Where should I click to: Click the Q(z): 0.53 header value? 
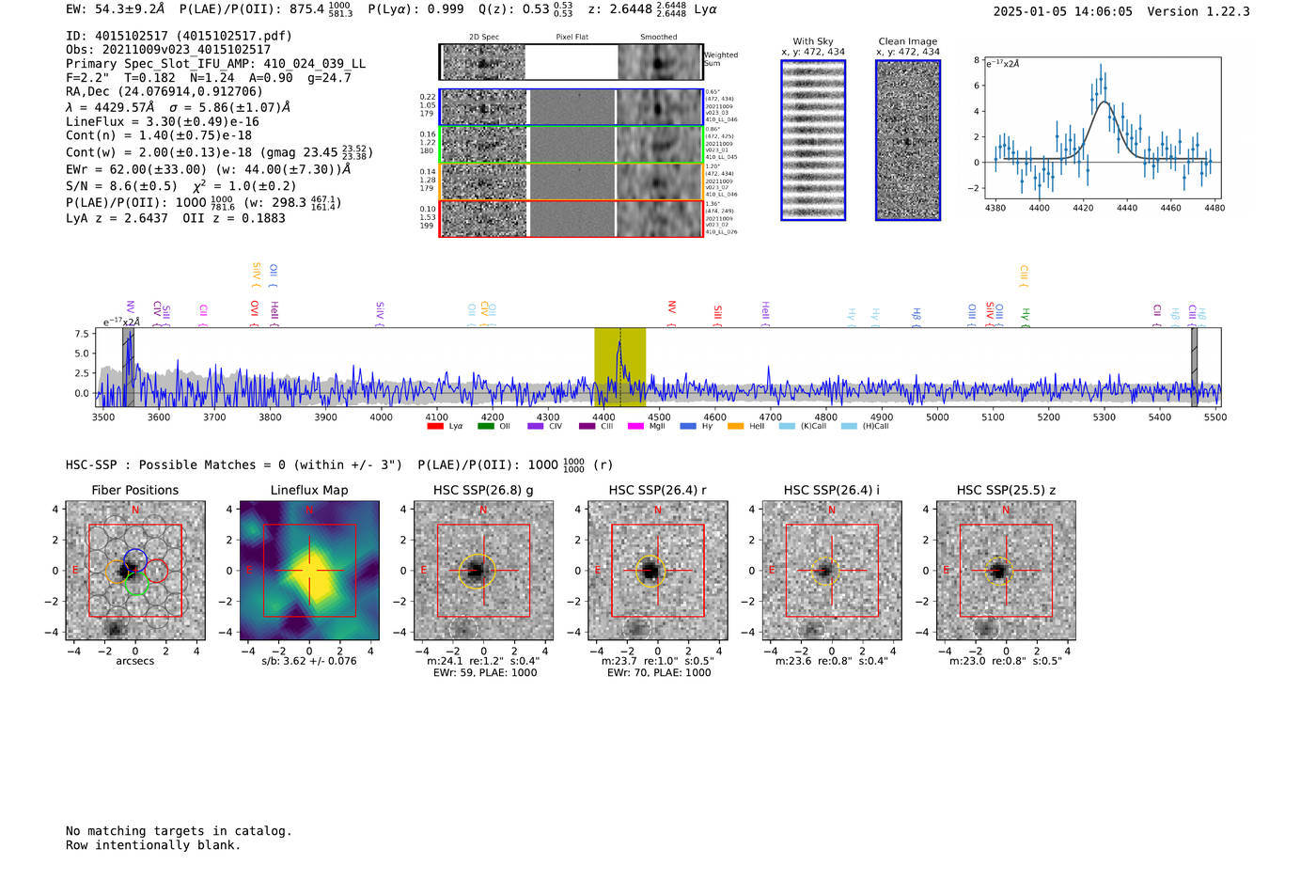[525, 9]
